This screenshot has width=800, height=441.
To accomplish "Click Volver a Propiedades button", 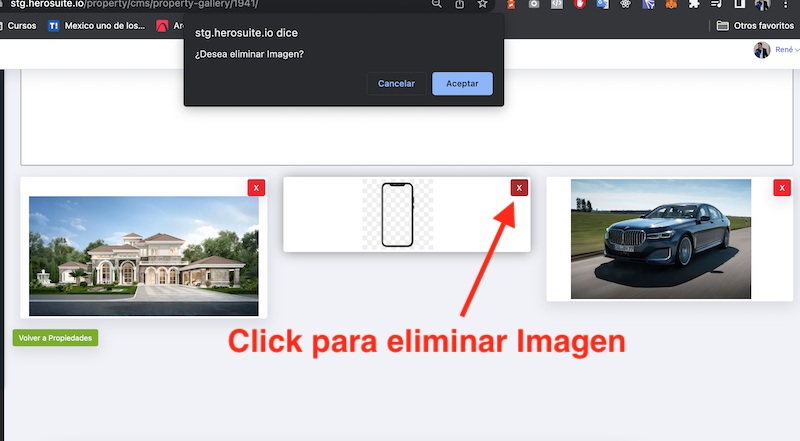I will 55,338.
